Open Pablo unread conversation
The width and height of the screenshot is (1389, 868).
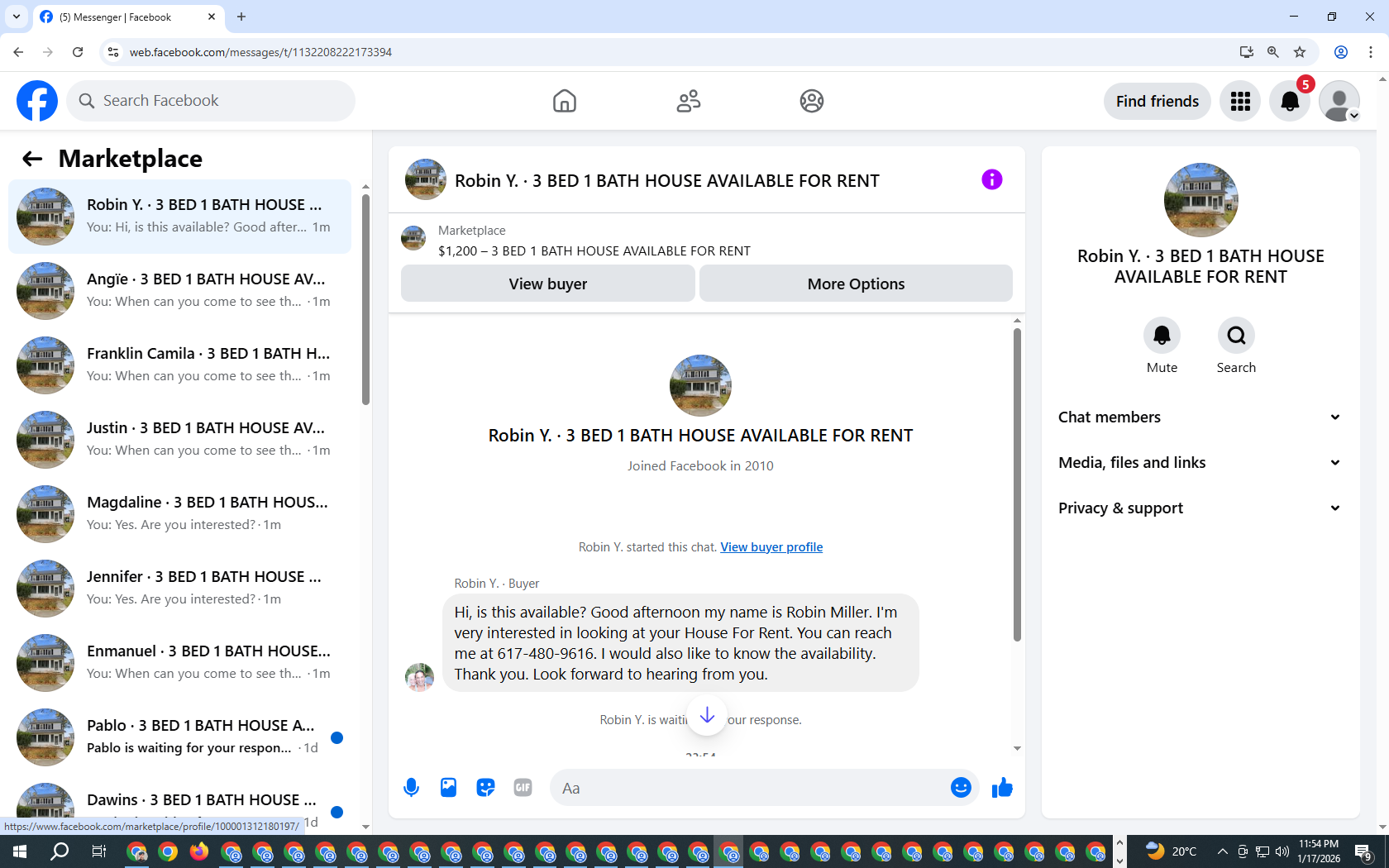click(179, 737)
